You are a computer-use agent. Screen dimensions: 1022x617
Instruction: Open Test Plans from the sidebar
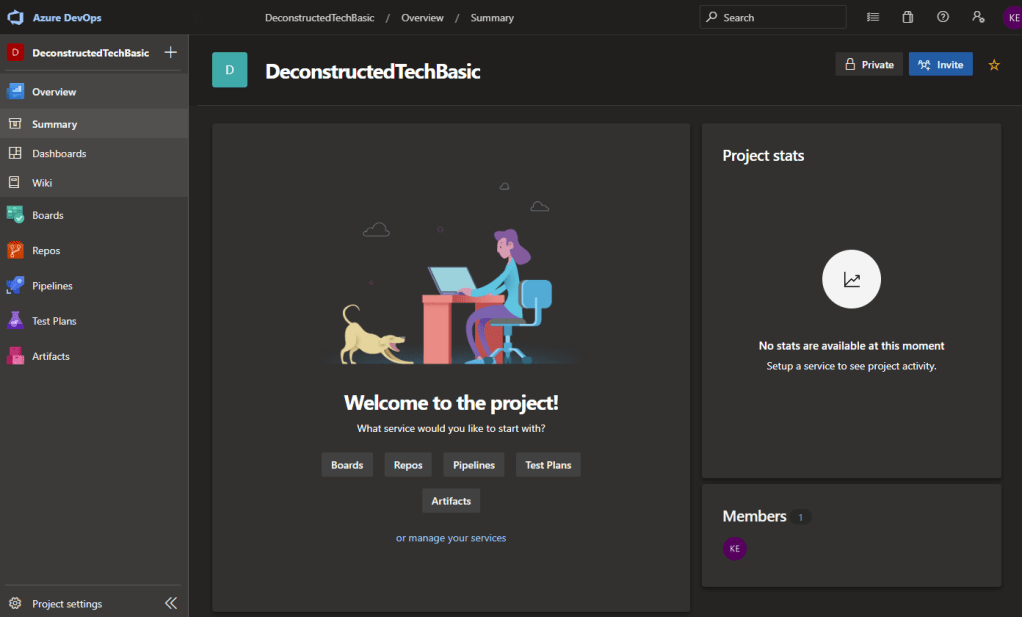(54, 321)
